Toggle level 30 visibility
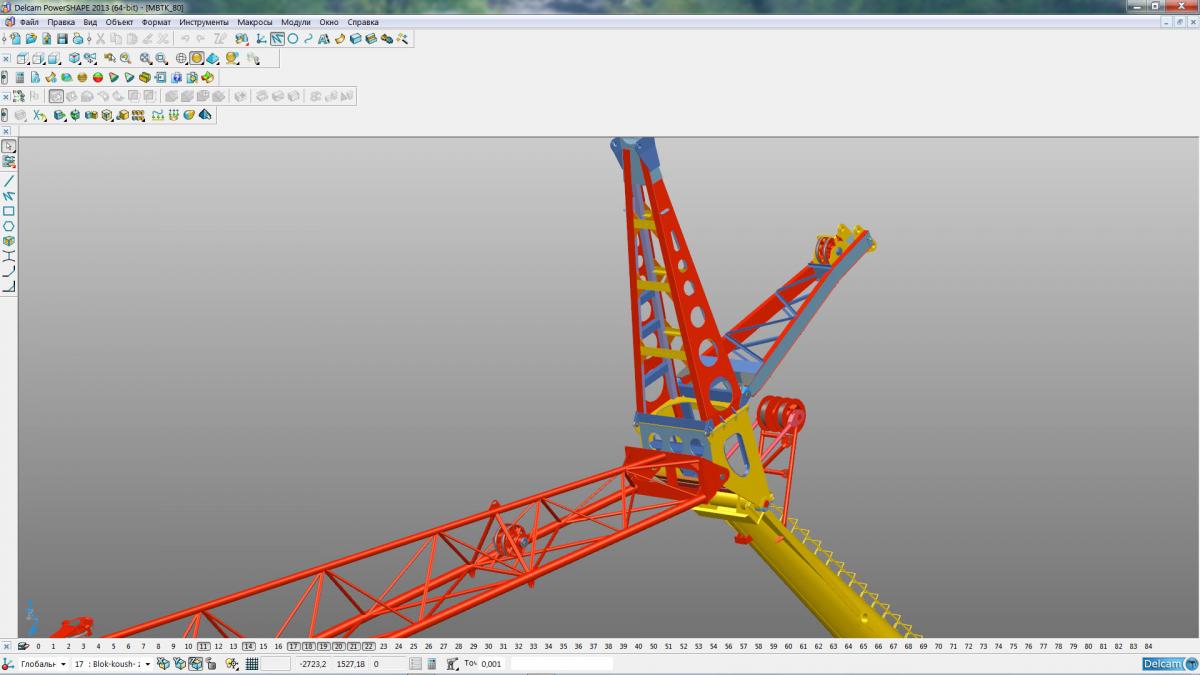This screenshot has height=675, width=1200. (x=488, y=646)
